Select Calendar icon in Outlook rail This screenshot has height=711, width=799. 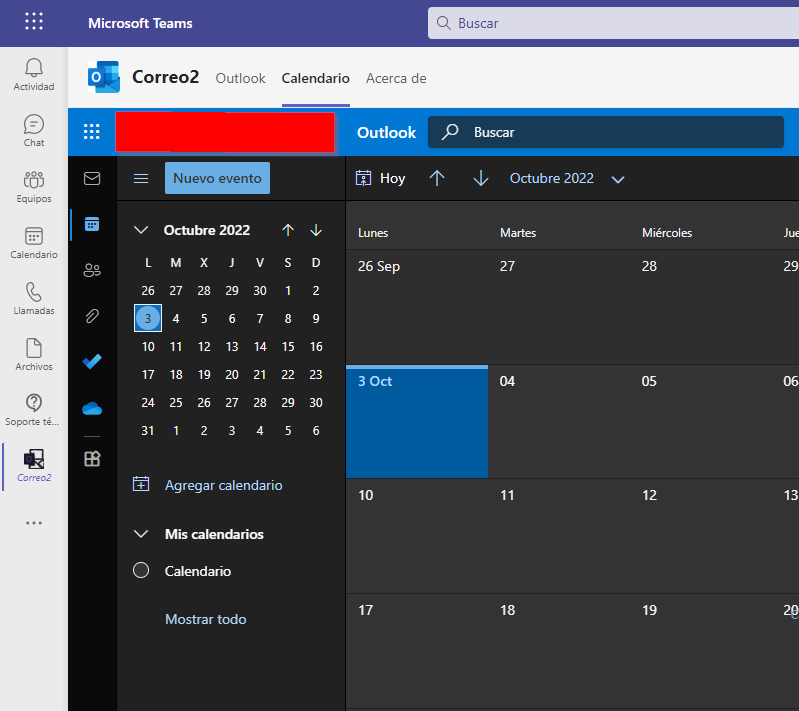[x=92, y=224]
